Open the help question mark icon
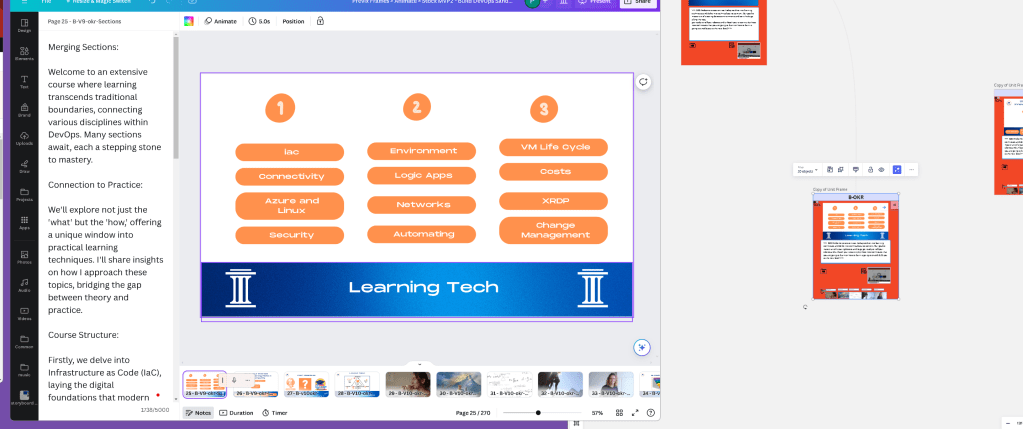The image size is (1023, 429). (x=650, y=413)
